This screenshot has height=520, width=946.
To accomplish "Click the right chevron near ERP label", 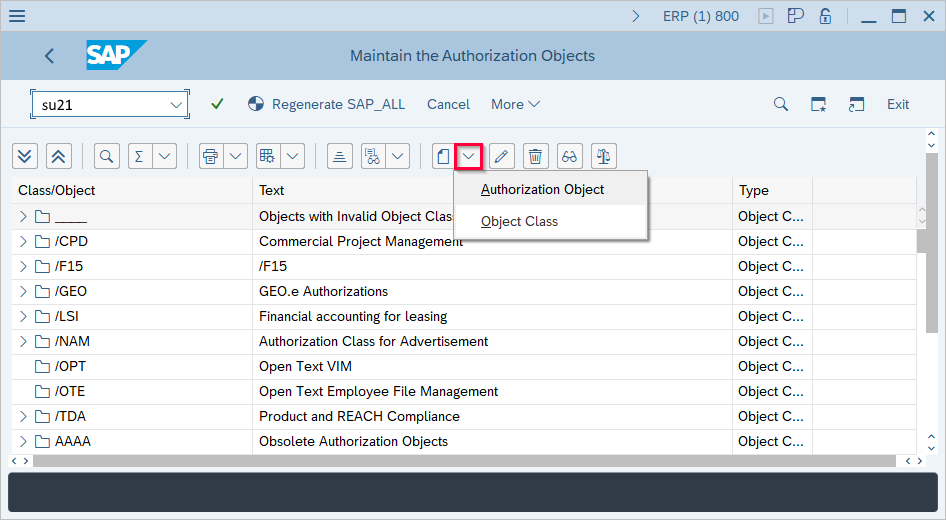I will pos(635,16).
